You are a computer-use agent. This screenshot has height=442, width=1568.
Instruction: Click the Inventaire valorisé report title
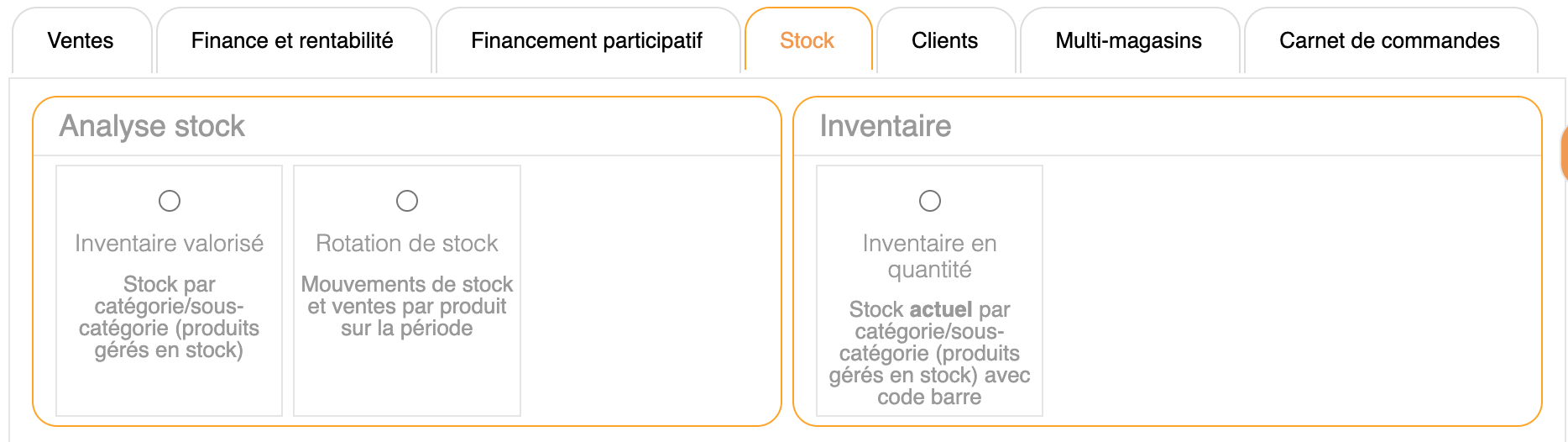click(x=170, y=244)
